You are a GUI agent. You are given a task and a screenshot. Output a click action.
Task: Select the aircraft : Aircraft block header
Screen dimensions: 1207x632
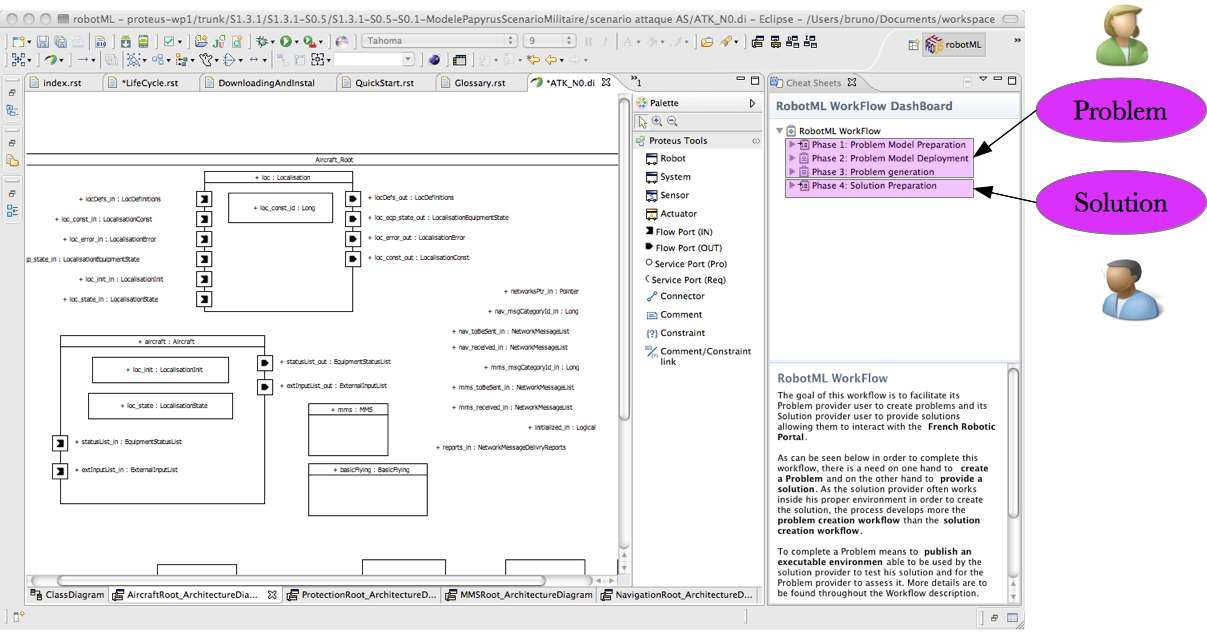(x=162, y=341)
